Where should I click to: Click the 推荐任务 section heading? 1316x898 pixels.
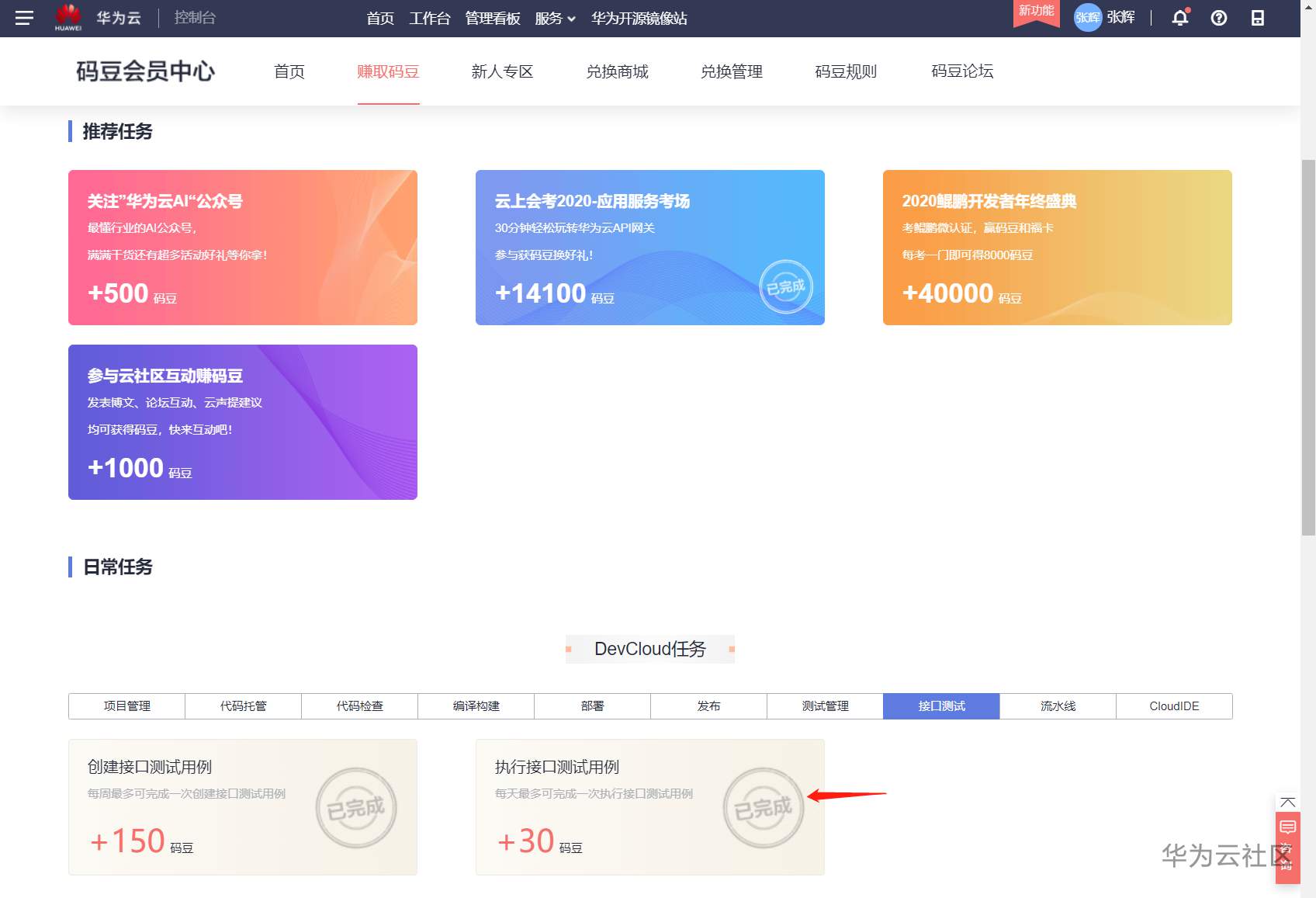(118, 131)
